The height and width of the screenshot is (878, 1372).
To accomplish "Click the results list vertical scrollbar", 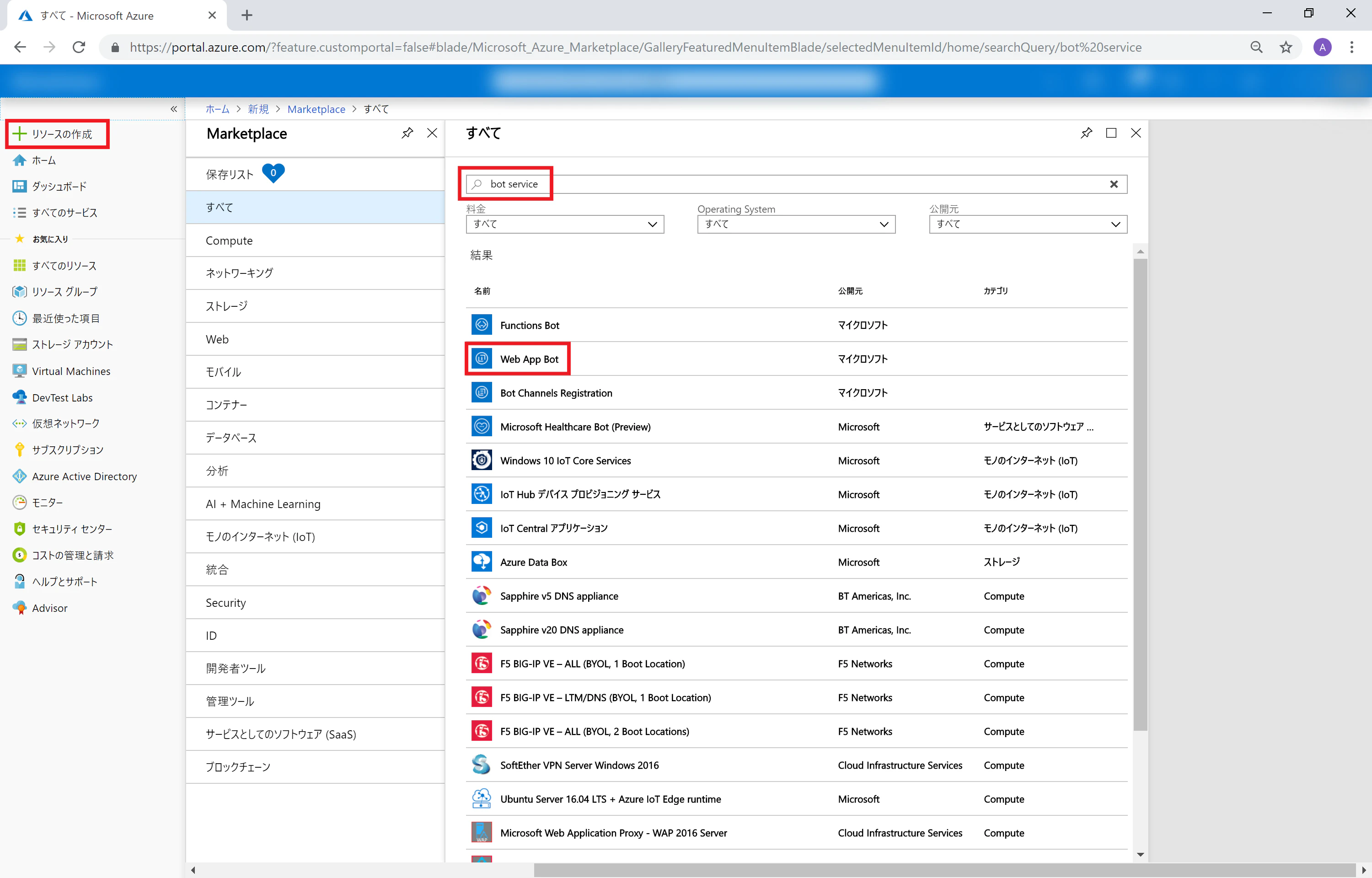I will pyautogui.click(x=1140, y=494).
